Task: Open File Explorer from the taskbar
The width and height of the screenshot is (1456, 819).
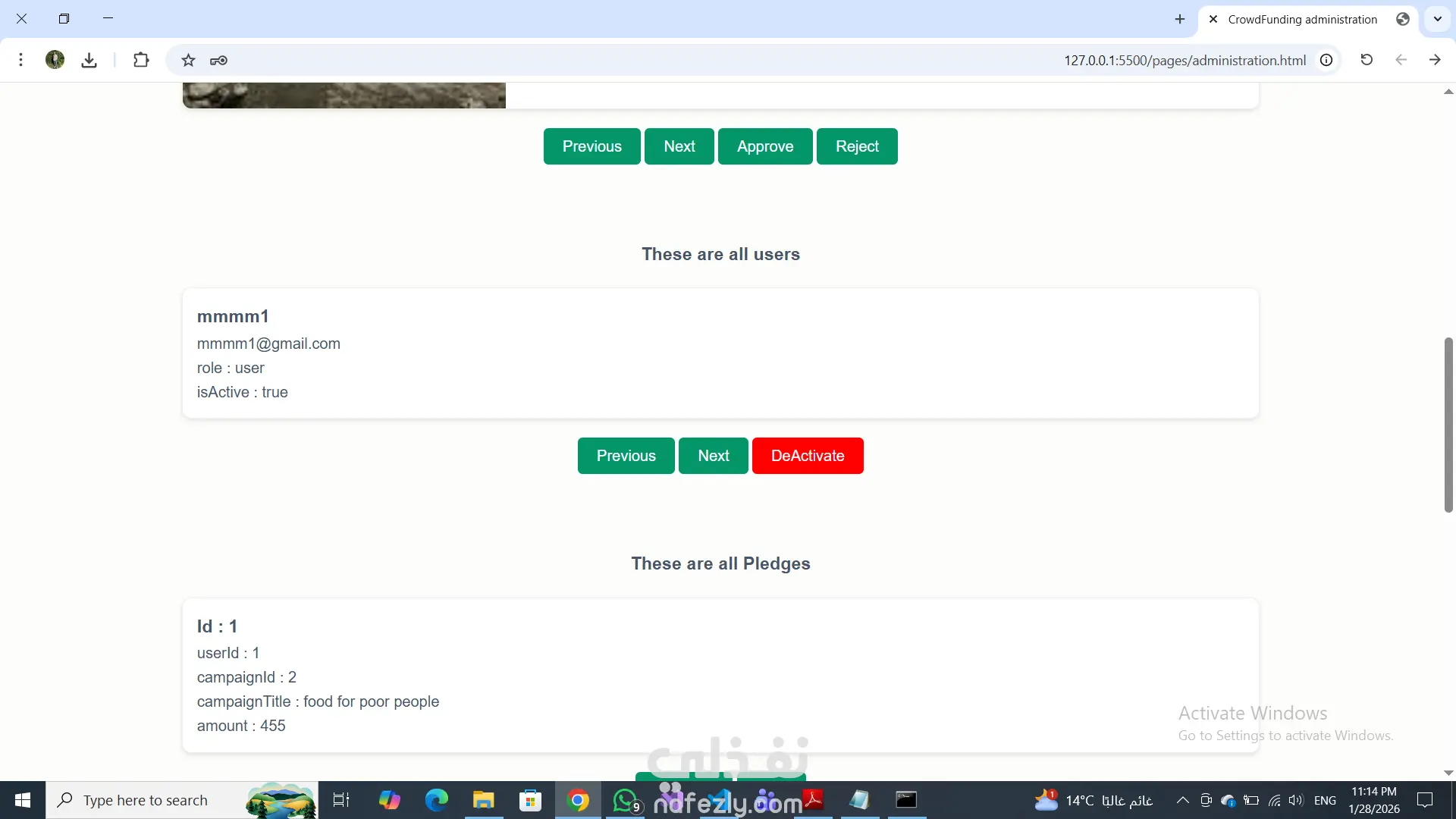Action: 483,800
